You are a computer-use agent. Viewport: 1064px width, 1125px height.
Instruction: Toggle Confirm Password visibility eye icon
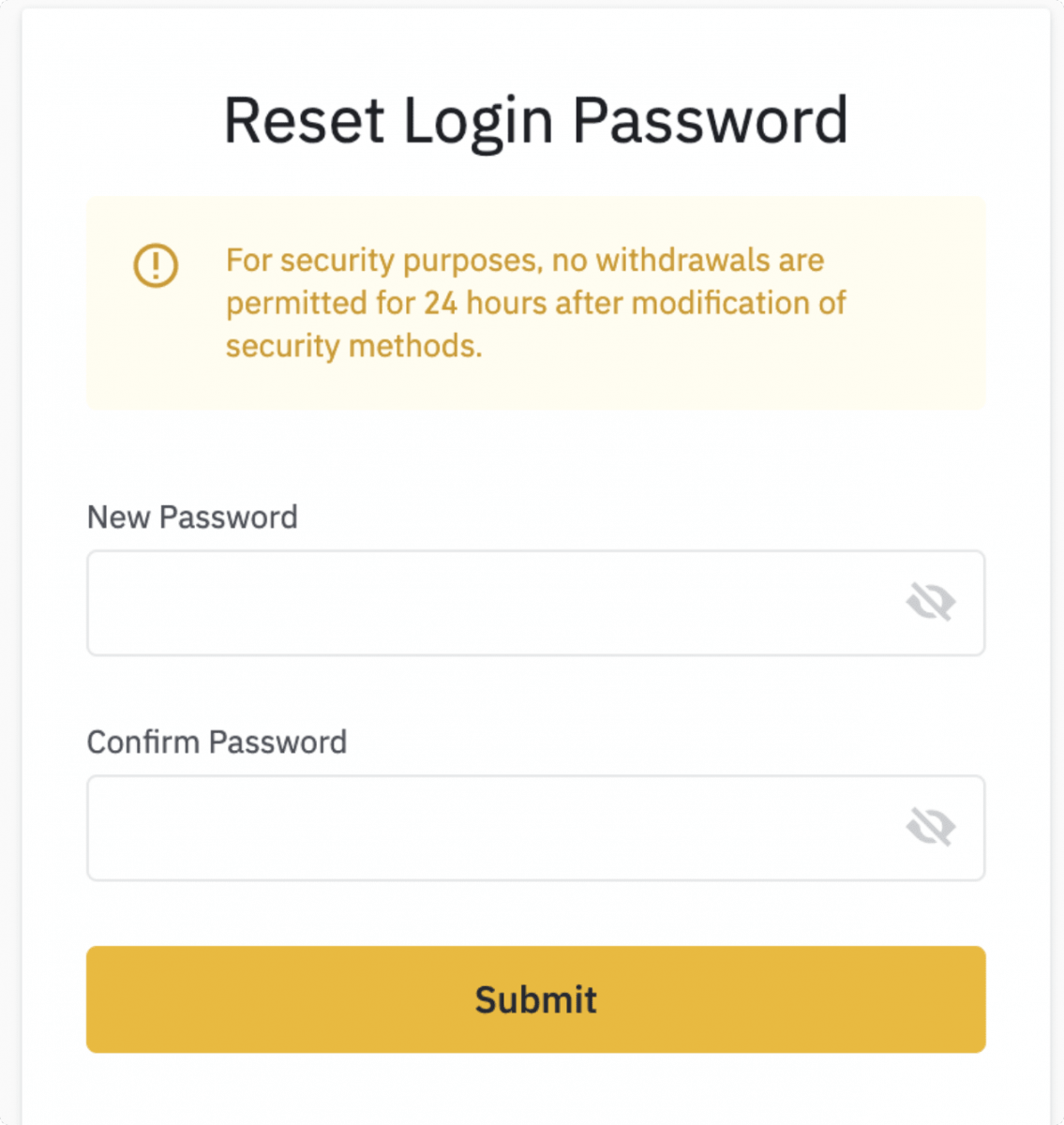click(x=930, y=827)
